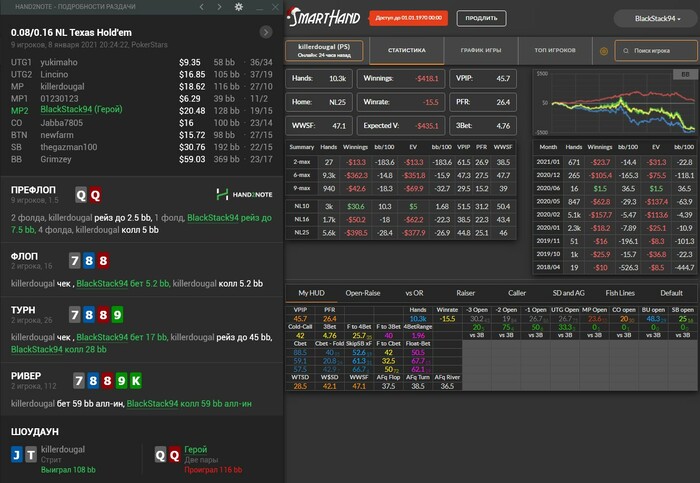The height and width of the screenshot is (483, 700).
Task: Open Hand2Note settings gear
Action: (239, 7)
